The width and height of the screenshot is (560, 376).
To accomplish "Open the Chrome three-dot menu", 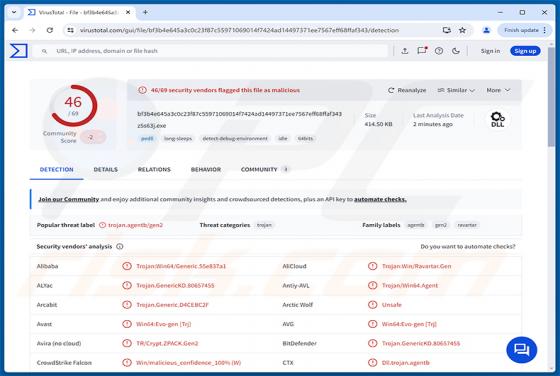I will click(x=545, y=30).
